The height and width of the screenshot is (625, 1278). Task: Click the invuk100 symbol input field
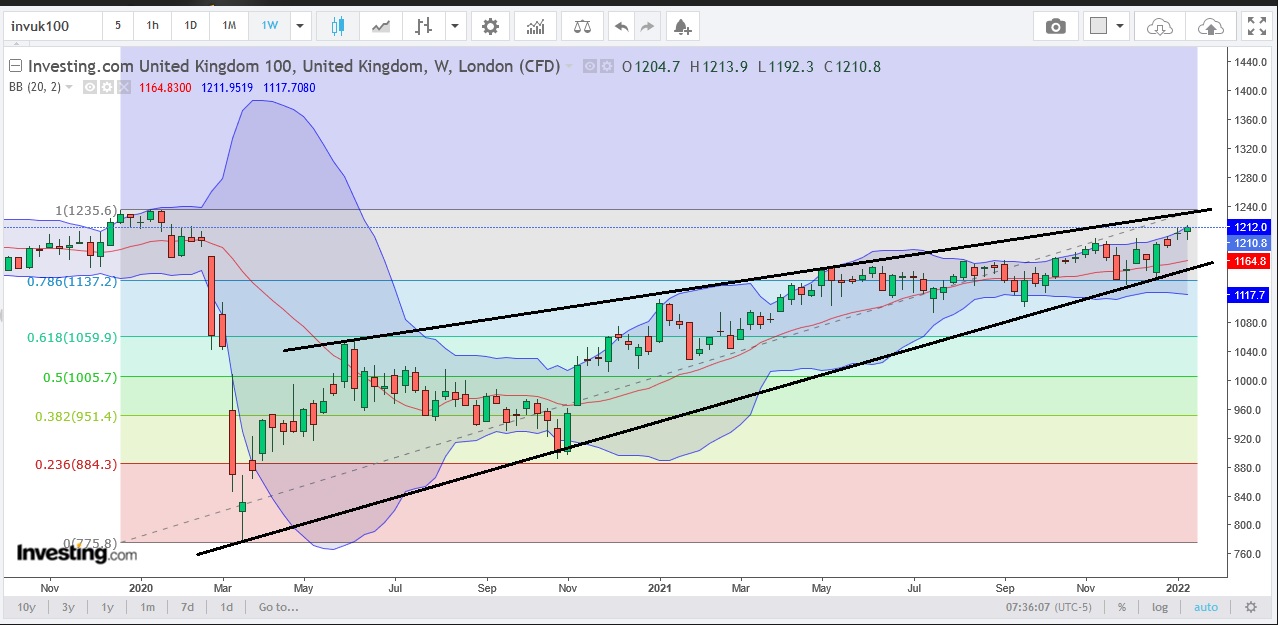click(50, 26)
